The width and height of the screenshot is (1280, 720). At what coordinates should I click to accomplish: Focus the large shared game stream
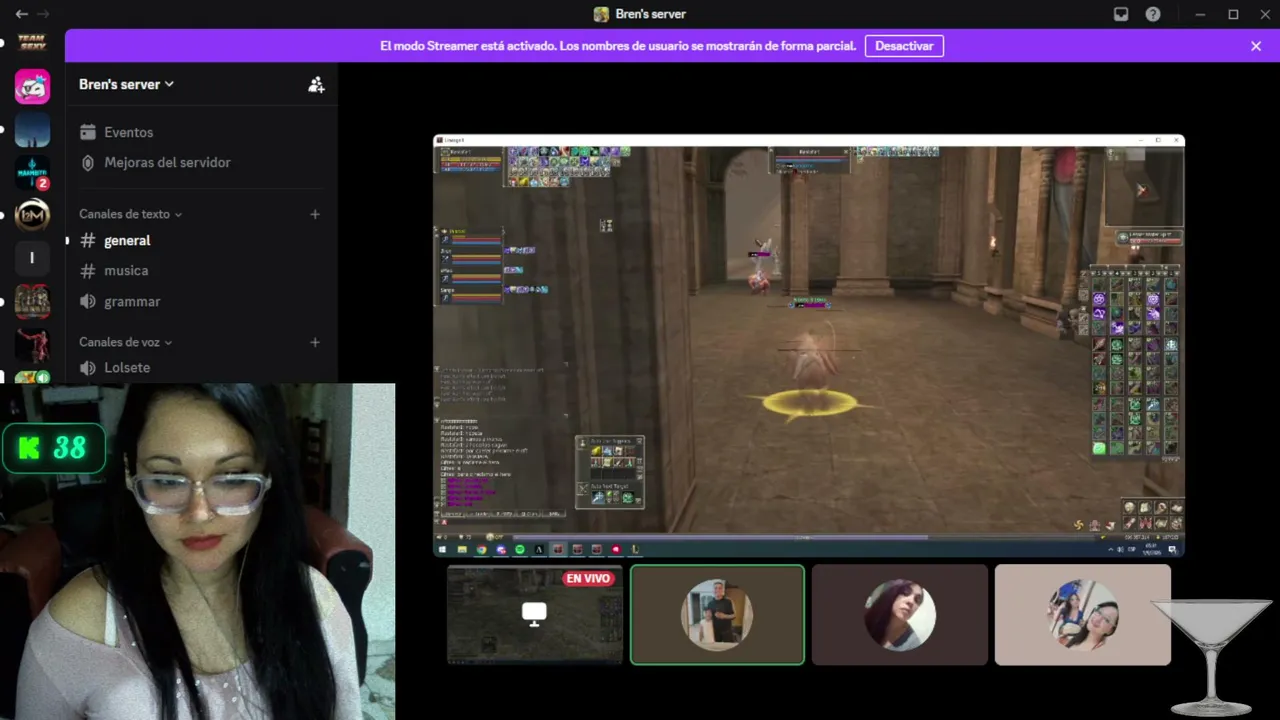pos(809,345)
